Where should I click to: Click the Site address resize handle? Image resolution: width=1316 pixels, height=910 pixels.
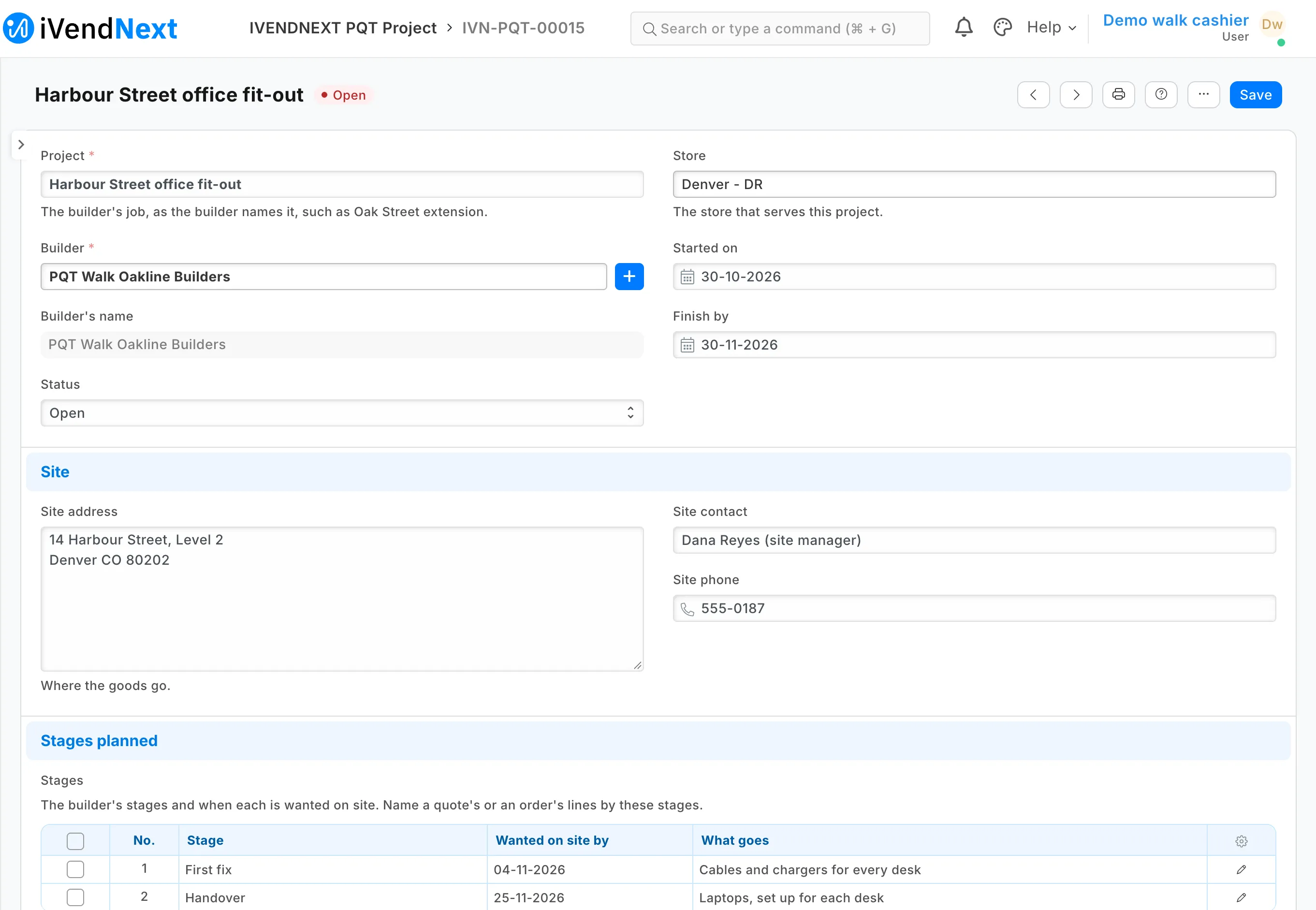click(637, 665)
